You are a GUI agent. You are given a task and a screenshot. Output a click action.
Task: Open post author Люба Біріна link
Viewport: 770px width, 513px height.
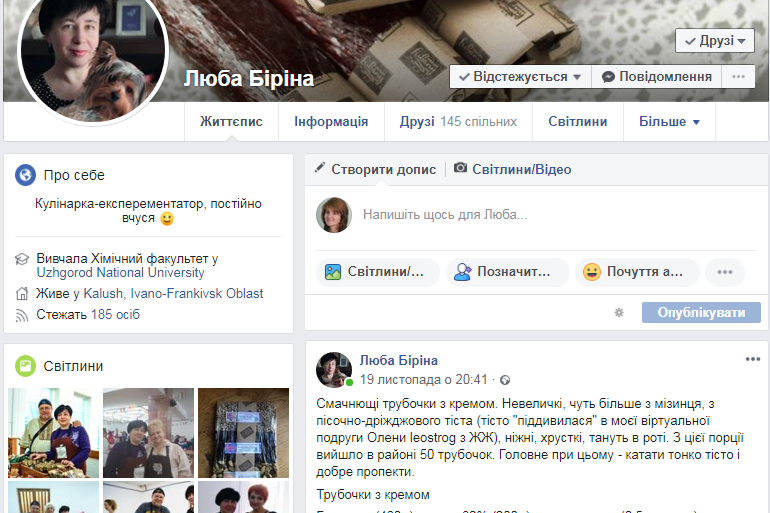pyautogui.click(x=399, y=360)
